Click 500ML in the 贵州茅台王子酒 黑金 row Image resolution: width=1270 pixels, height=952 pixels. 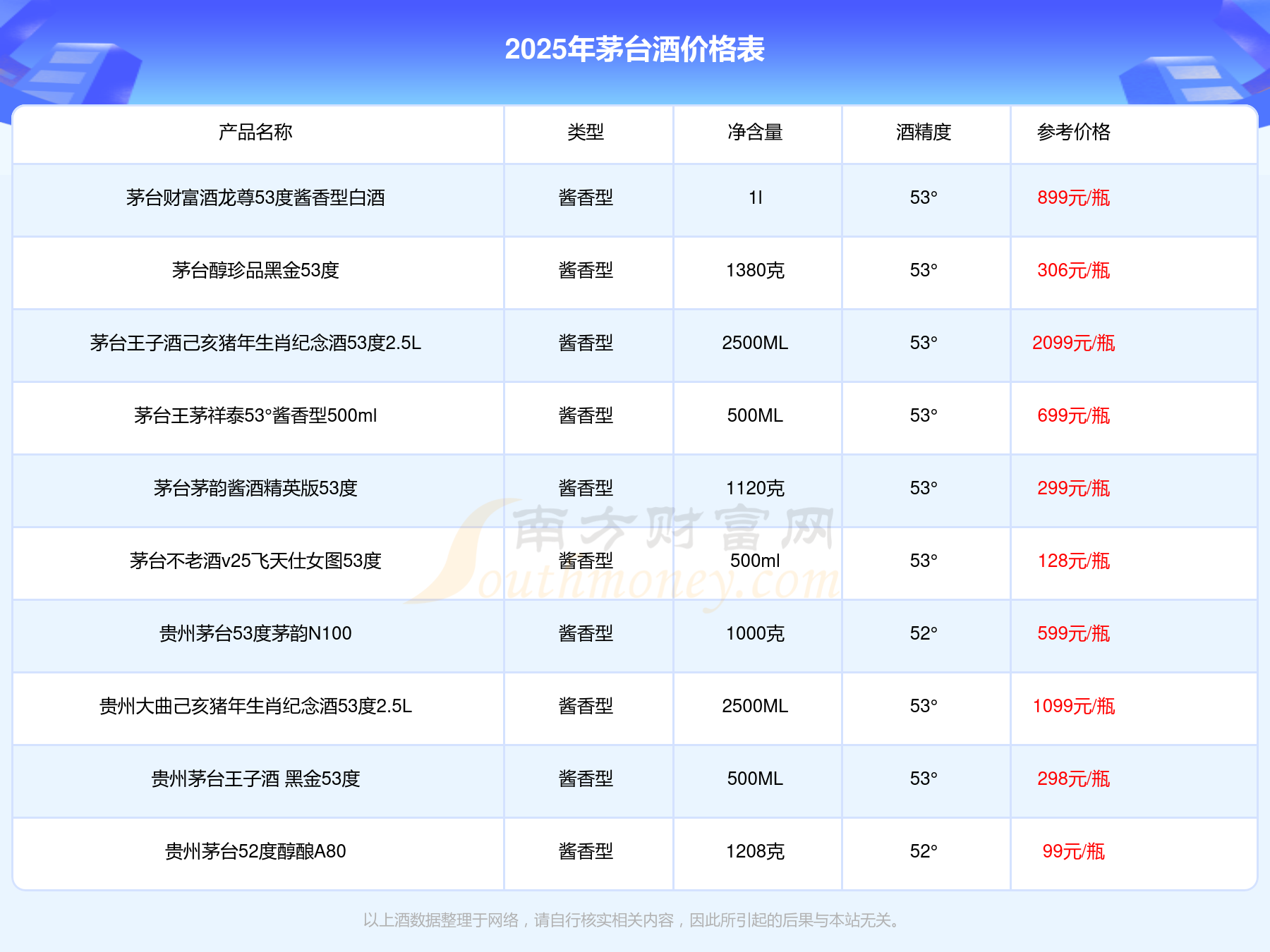[755, 779]
